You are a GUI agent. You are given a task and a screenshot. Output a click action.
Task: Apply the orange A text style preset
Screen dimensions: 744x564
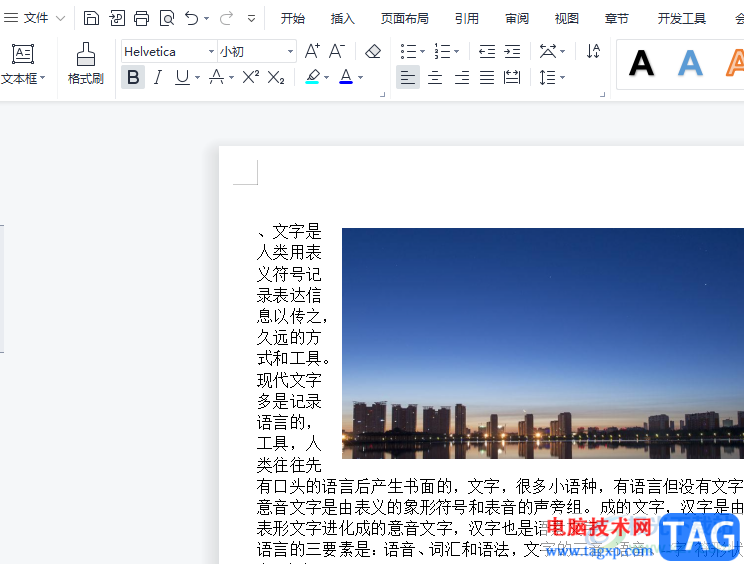(735, 63)
